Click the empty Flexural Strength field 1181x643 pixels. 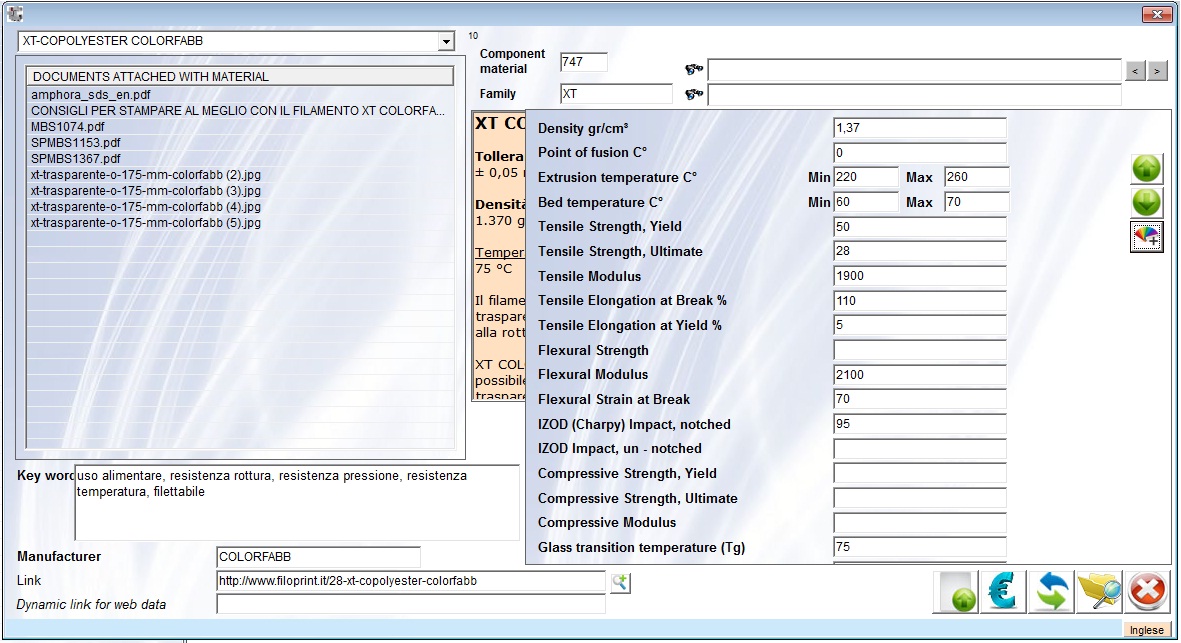pyautogui.click(x=920, y=350)
